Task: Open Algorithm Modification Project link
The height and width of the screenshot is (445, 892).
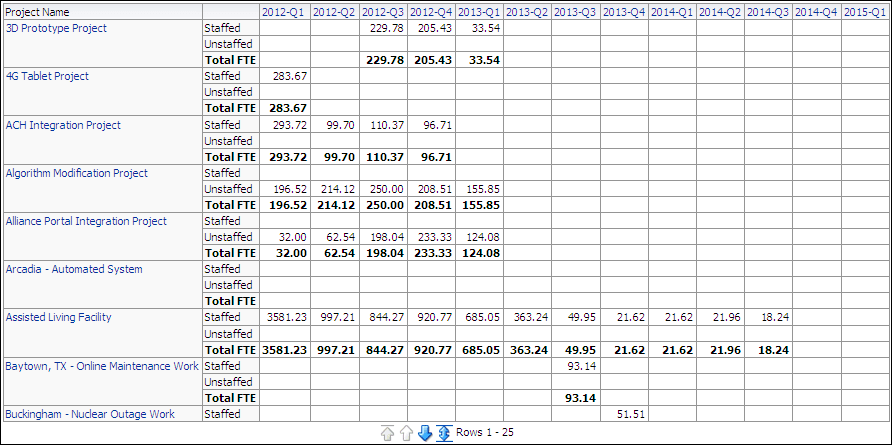Action: (77, 173)
